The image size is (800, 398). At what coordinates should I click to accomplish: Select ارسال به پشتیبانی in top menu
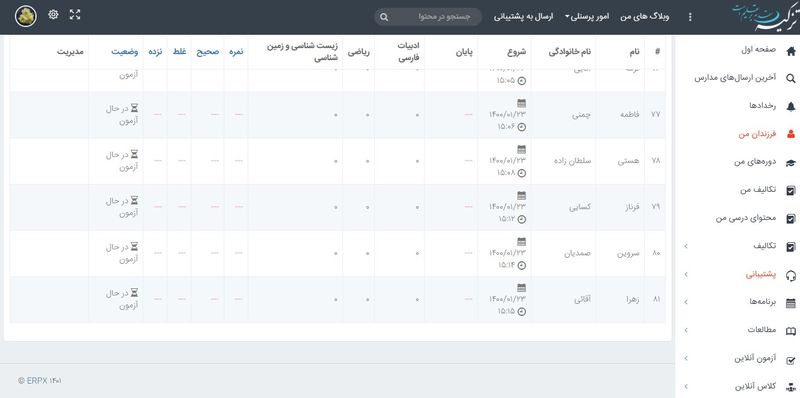click(523, 17)
